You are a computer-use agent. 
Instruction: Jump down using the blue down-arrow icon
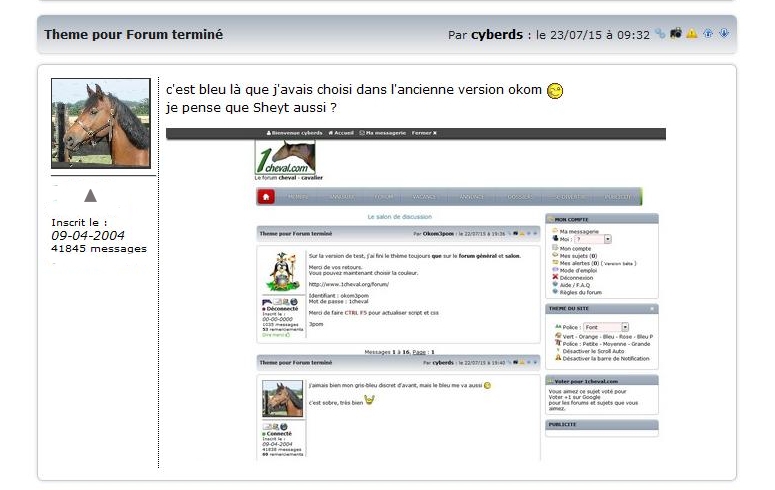pyautogui.click(x=723, y=34)
